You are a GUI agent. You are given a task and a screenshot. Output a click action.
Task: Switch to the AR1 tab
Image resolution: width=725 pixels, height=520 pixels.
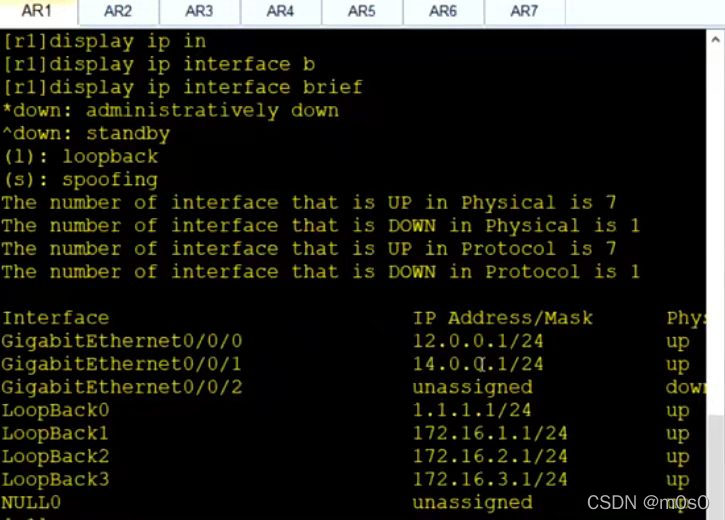click(38, 12)
